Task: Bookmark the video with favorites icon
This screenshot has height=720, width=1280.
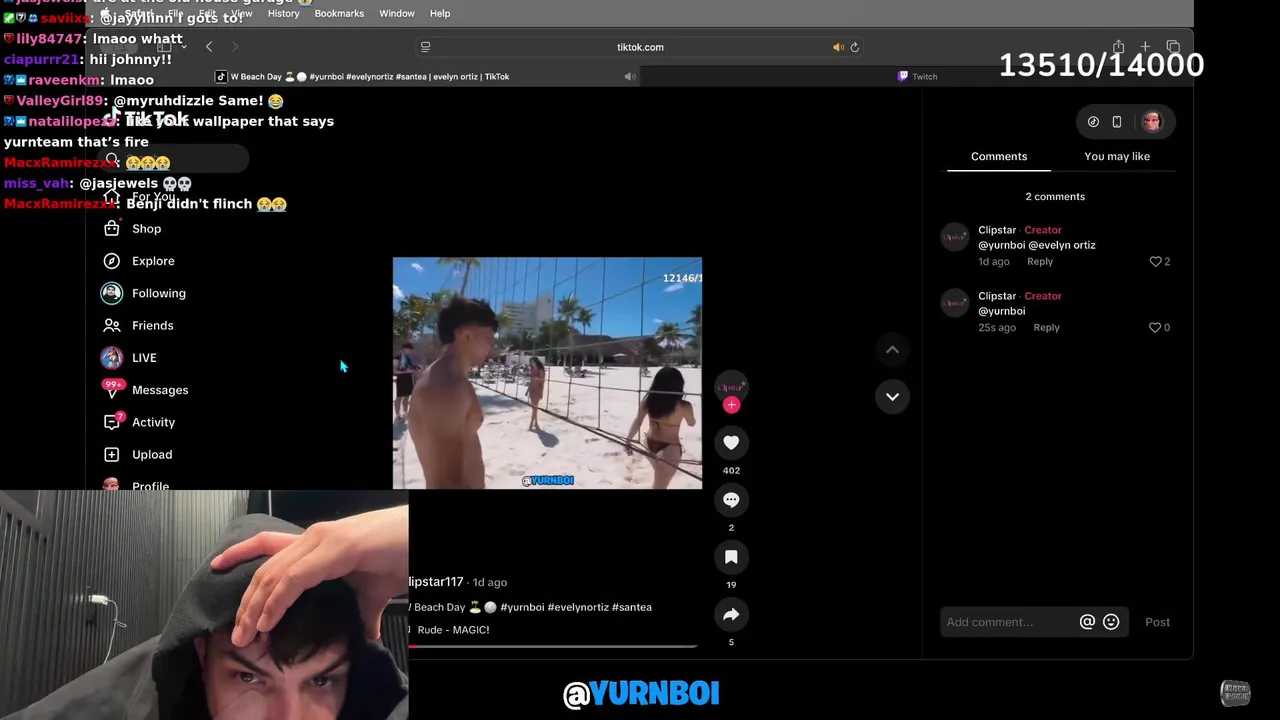Action: [x=731, y=556]
